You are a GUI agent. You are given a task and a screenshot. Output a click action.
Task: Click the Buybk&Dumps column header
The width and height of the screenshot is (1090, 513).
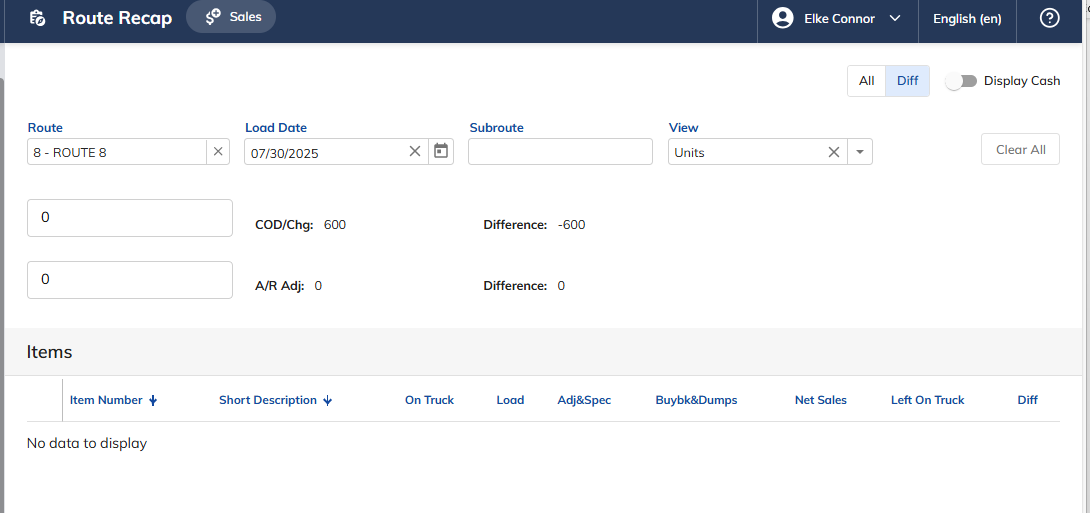(x=697, y=400)
